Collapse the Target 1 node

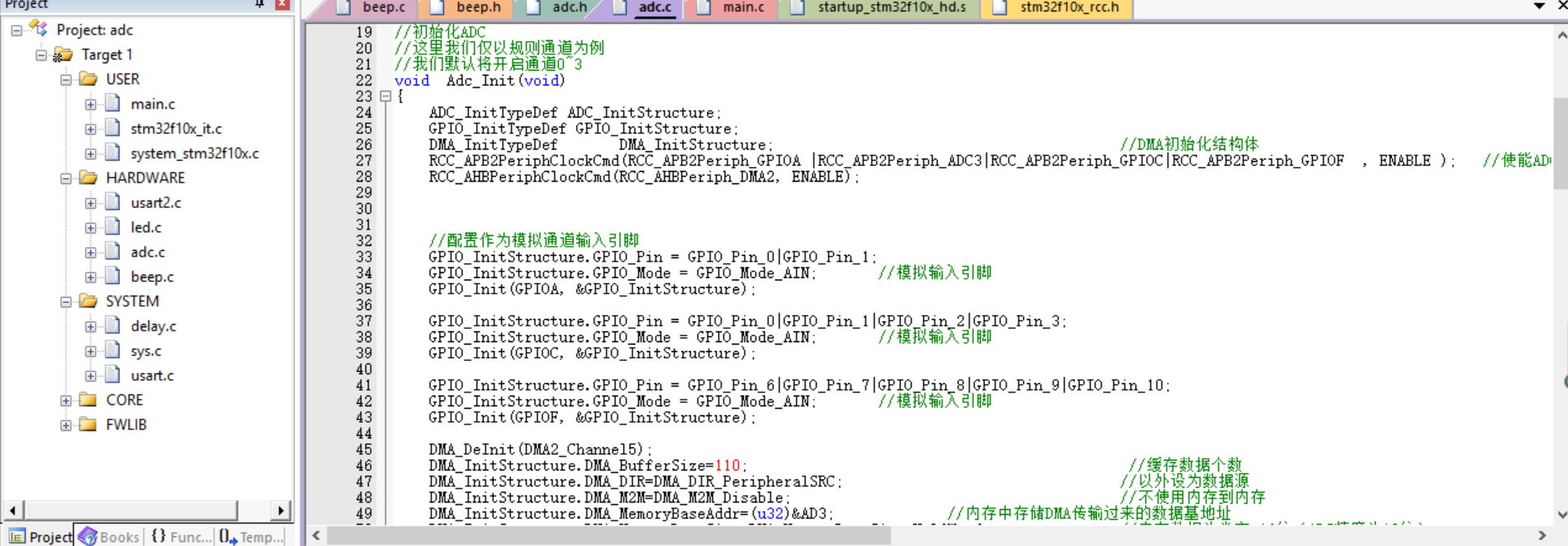click(41, 55)
